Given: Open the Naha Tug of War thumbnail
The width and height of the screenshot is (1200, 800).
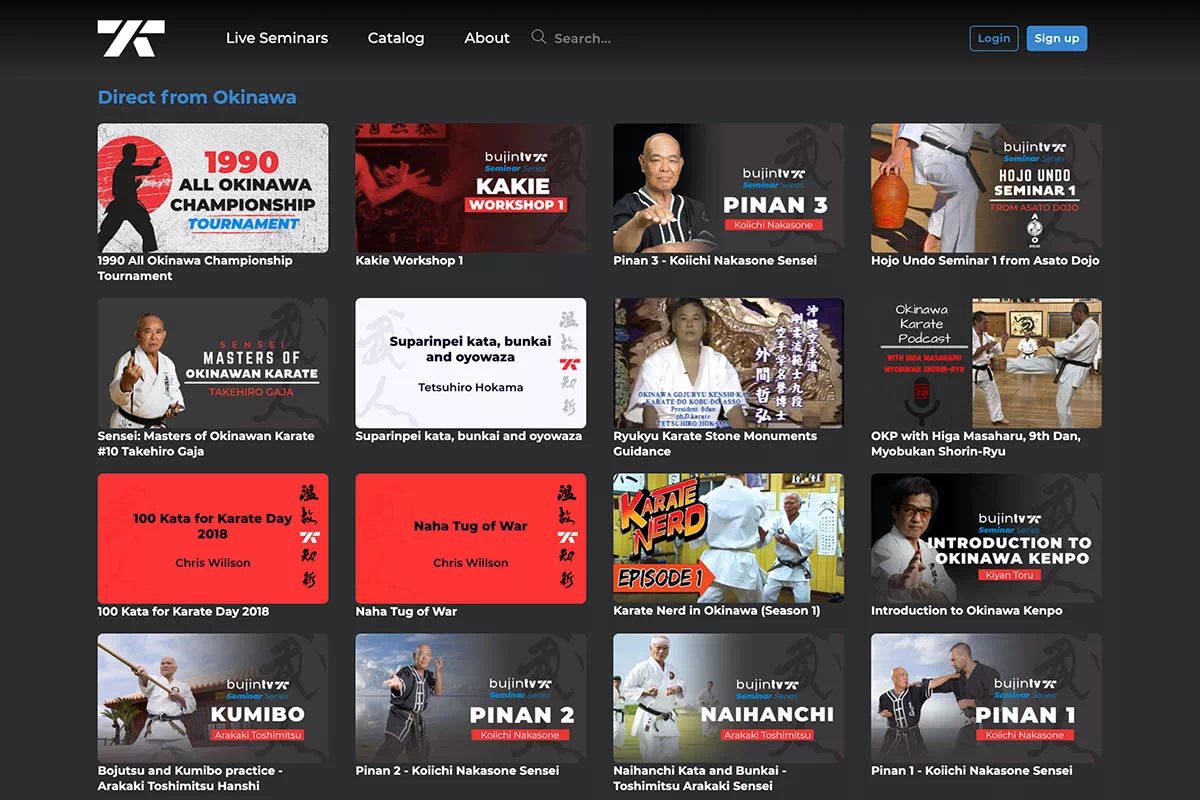Looking at the screenshot, I should [471, 538].
